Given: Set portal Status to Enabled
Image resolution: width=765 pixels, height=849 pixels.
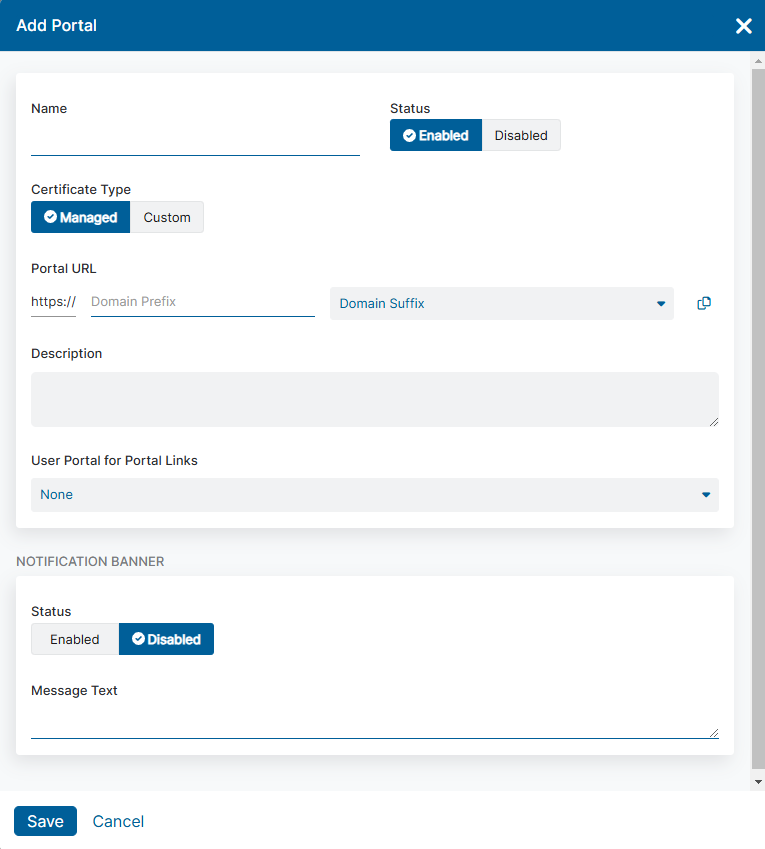Looking at the screenshot, I should point(436,136).
